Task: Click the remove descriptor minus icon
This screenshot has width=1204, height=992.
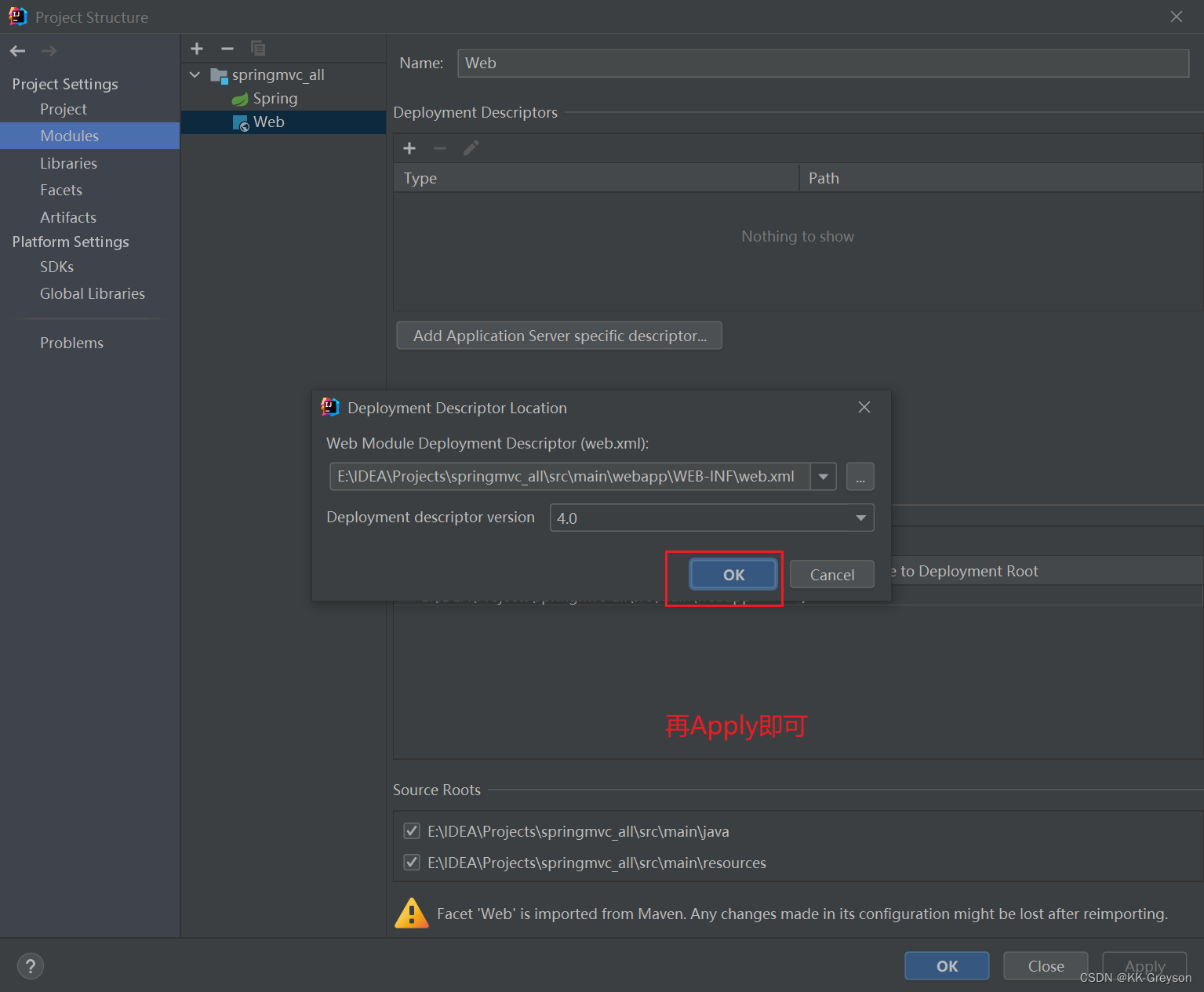Action: [440, 148]
